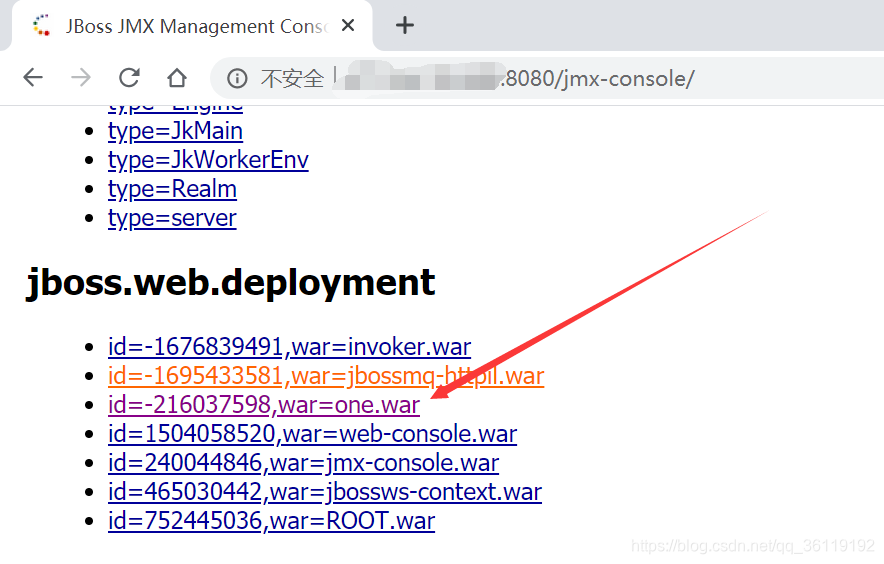Image resolution: width=884 pixels, height=564 pixels.
Task: Open the war=jmx-console.war deployment link
Action: (x=303, y=463)
